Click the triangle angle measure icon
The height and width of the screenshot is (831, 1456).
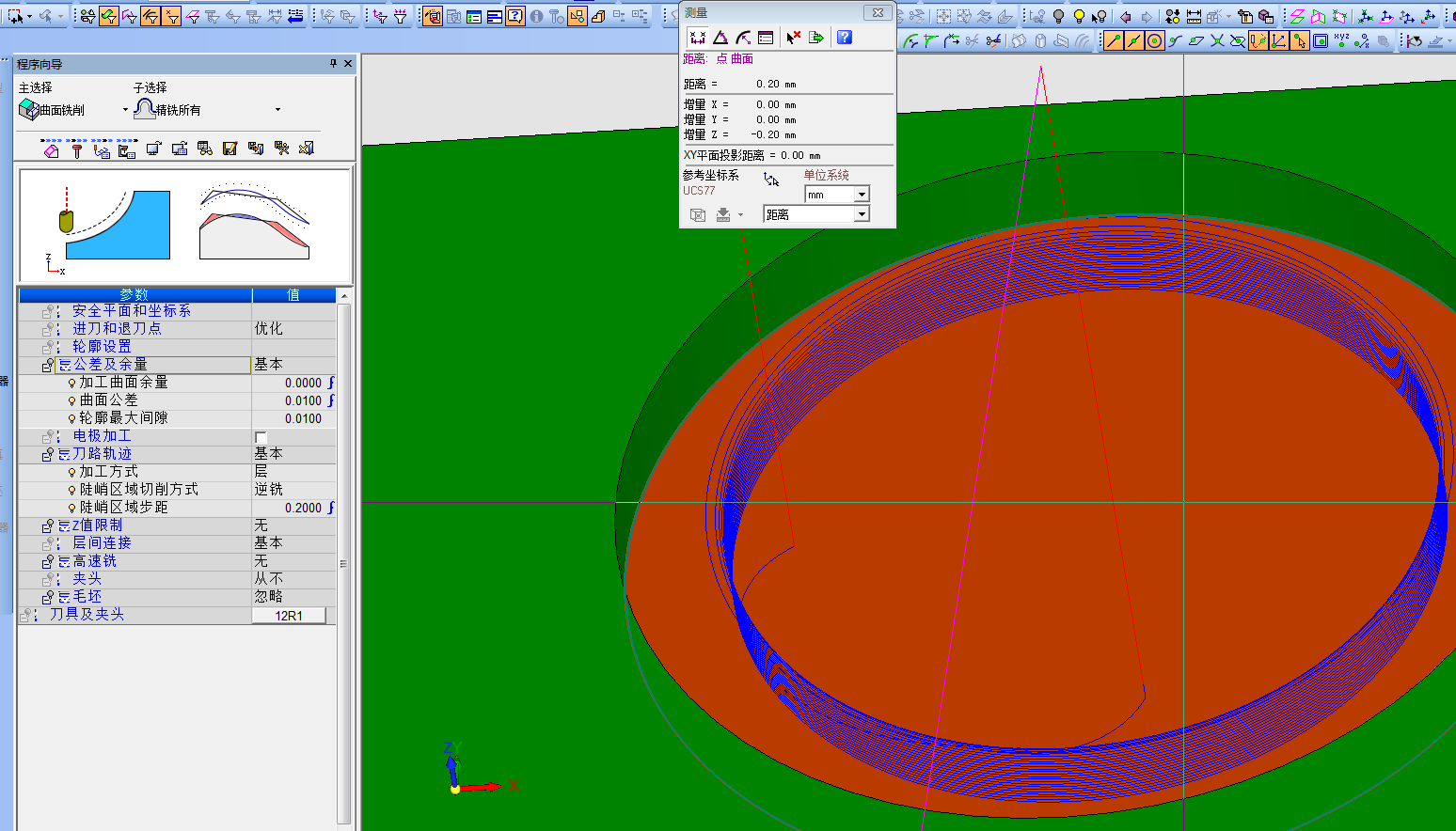click(720, 38)
